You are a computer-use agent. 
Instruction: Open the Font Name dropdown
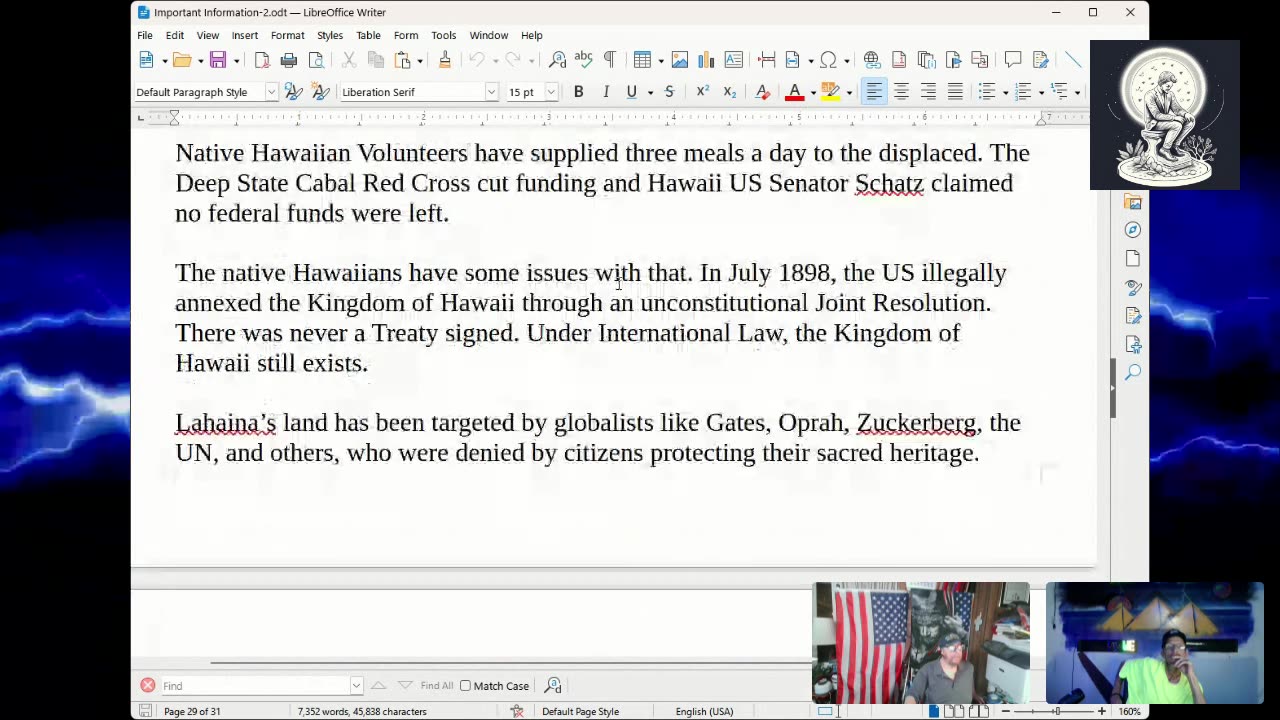click(x=491, y=92)
